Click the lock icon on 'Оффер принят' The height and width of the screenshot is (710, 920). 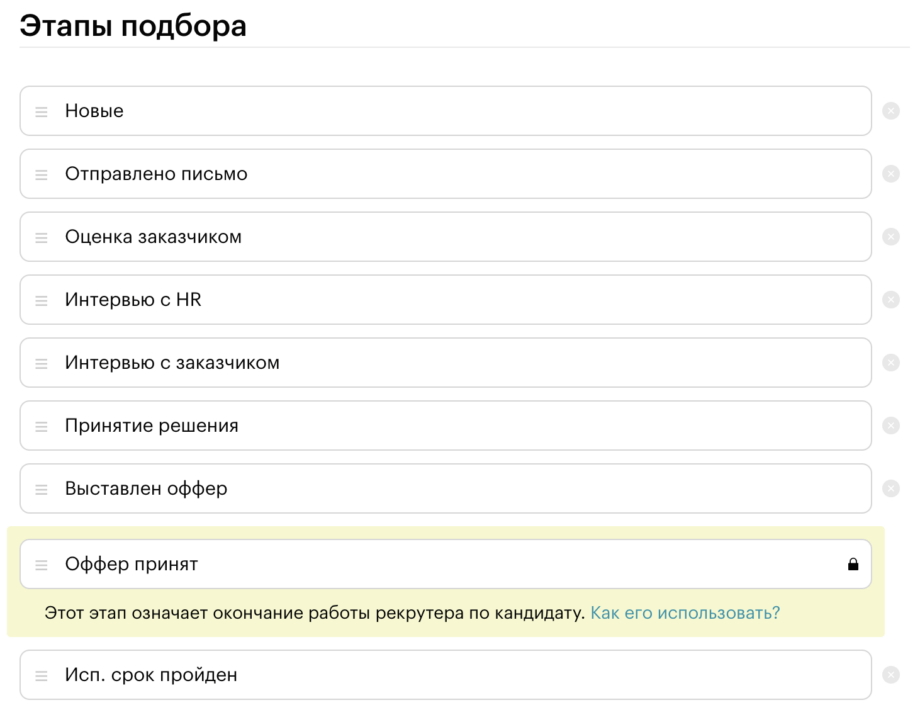[853, 564]
